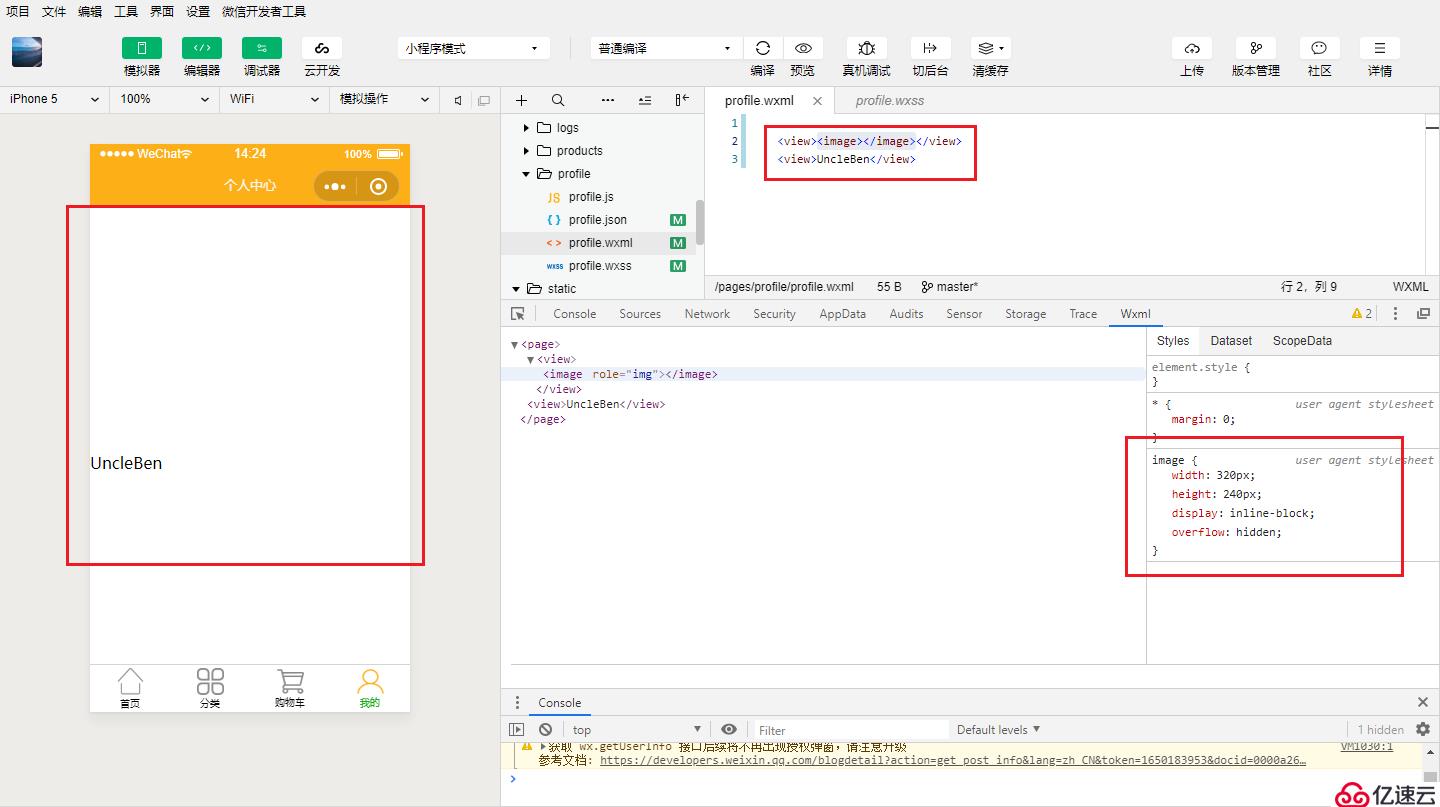Open the iPhone 5 device dropdown
This screenshot has width=1440, height=807.
pyautogui.click(x=55, y=99)
